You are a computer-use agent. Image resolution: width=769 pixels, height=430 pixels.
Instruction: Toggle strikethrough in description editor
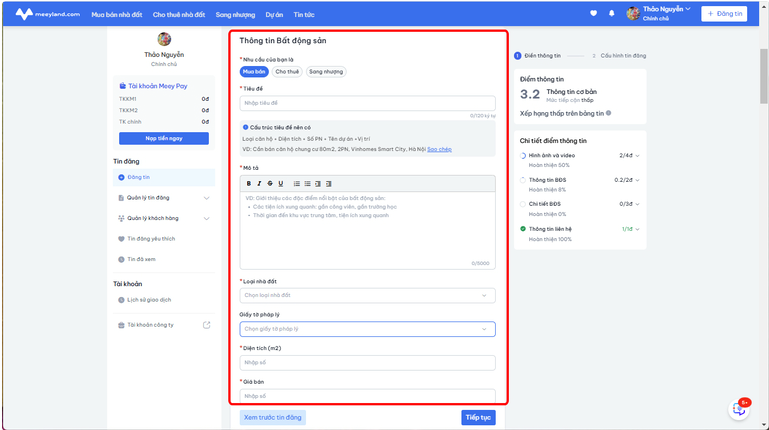[270, 183]
